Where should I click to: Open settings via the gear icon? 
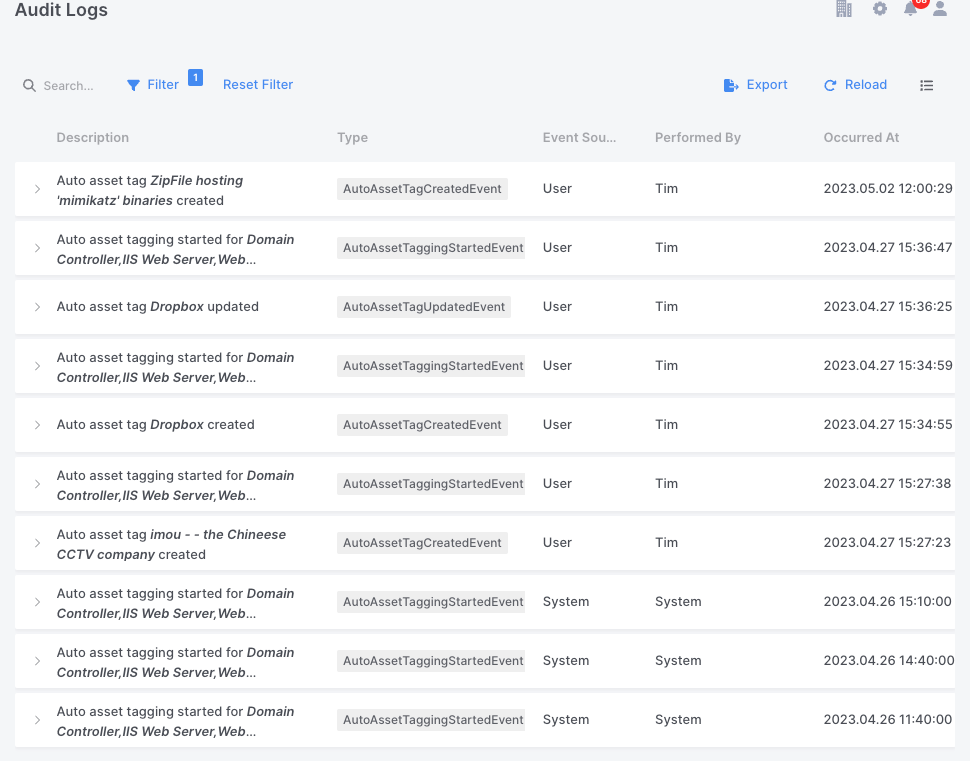pyautogui.click(x=880, y=9)
